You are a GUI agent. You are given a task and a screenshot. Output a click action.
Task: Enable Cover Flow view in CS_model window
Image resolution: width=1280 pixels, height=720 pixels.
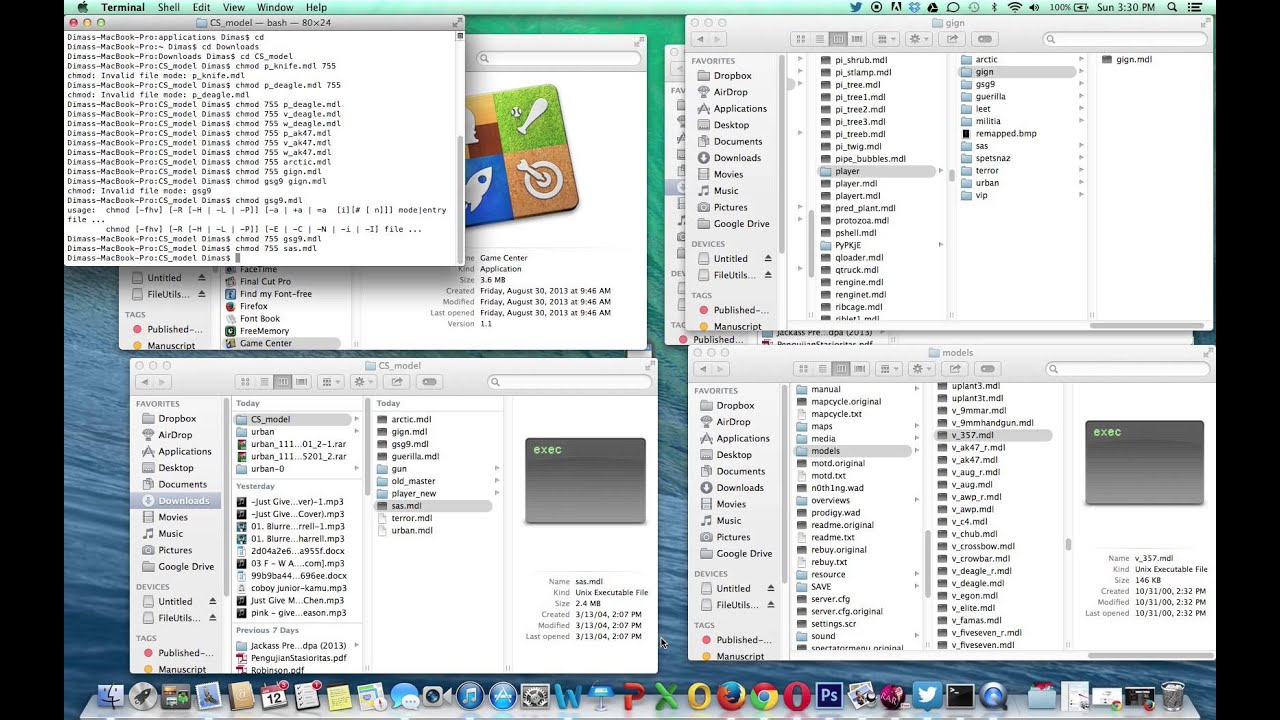pos(302,382)
